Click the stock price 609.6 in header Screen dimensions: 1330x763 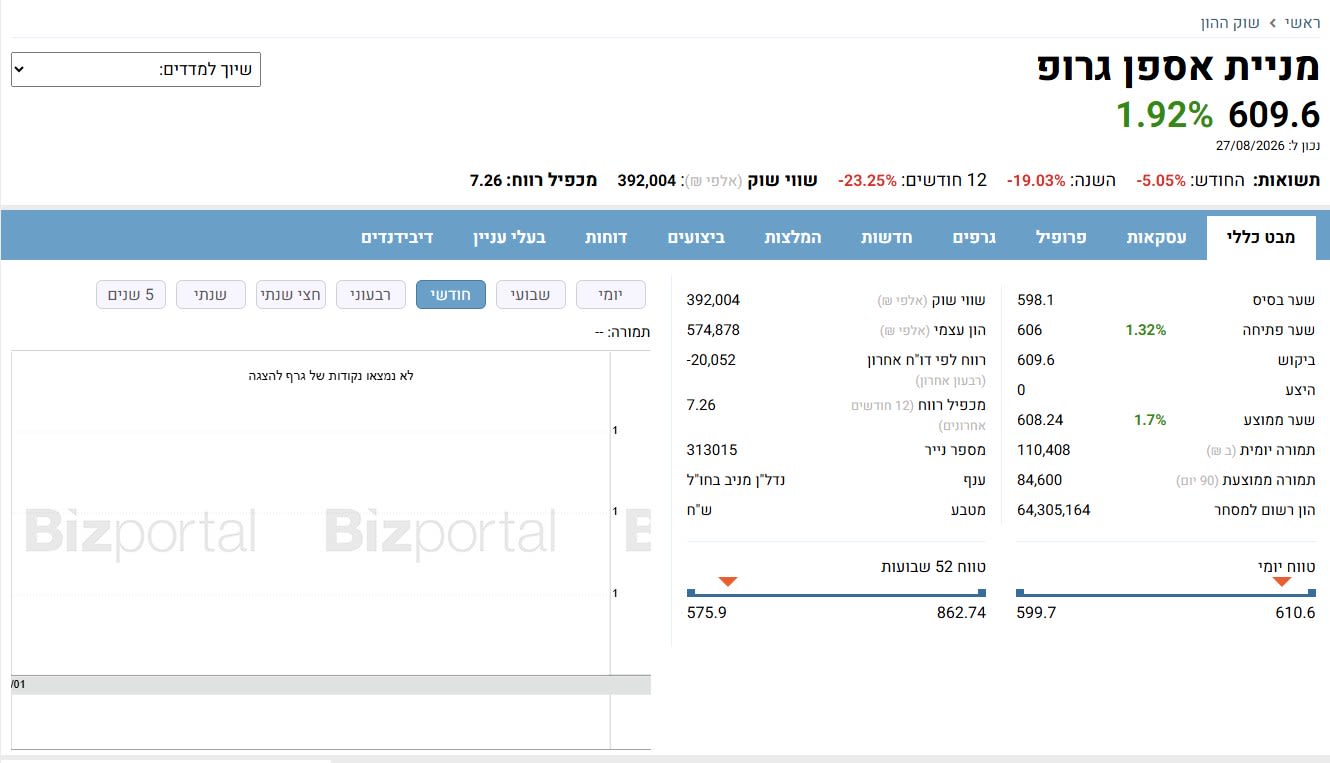(x=1274, y=115)
